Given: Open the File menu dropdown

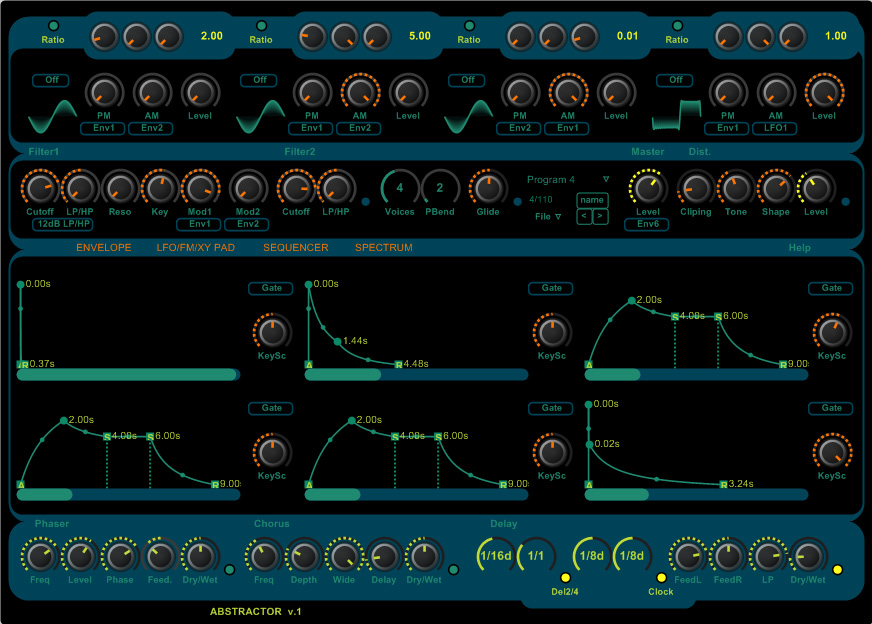Looking at the screenshot, I should click(x=548, y=216).
